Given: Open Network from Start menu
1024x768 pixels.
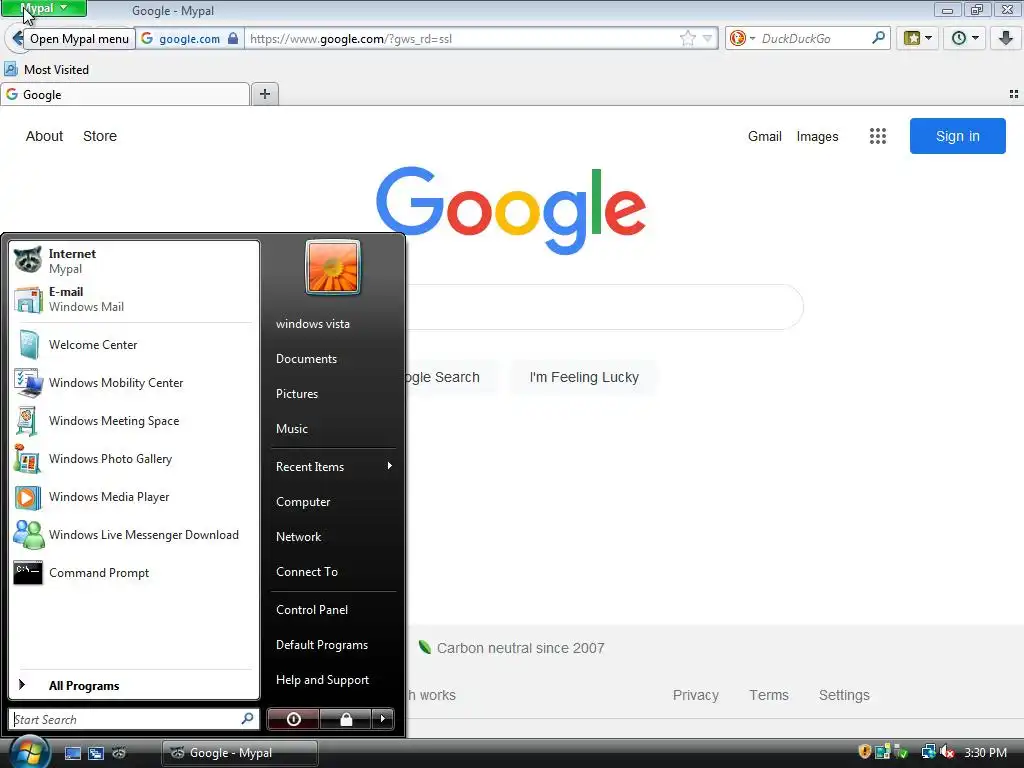Looking at the screenshot, I should 332,537.
